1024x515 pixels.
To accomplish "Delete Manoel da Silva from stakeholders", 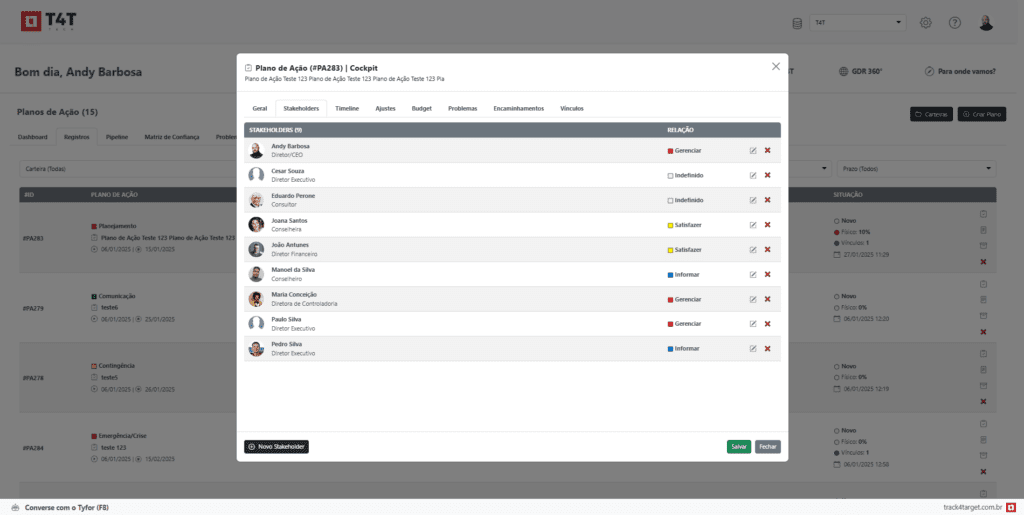I will [x=767, y=274].
